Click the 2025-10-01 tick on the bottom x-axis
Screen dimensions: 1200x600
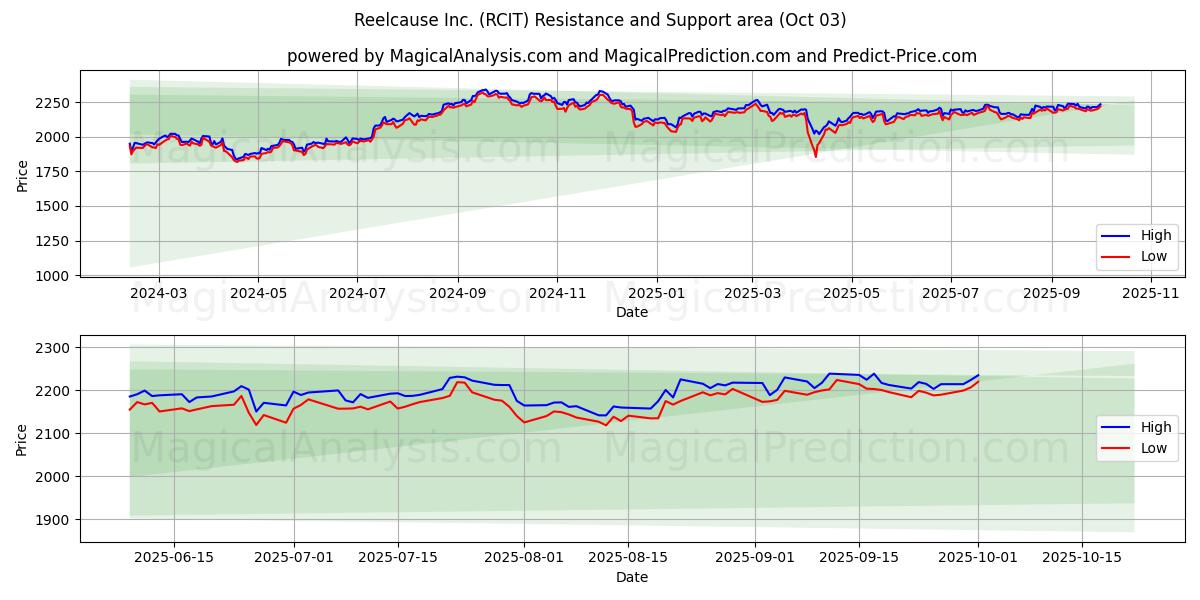[978, 558]
